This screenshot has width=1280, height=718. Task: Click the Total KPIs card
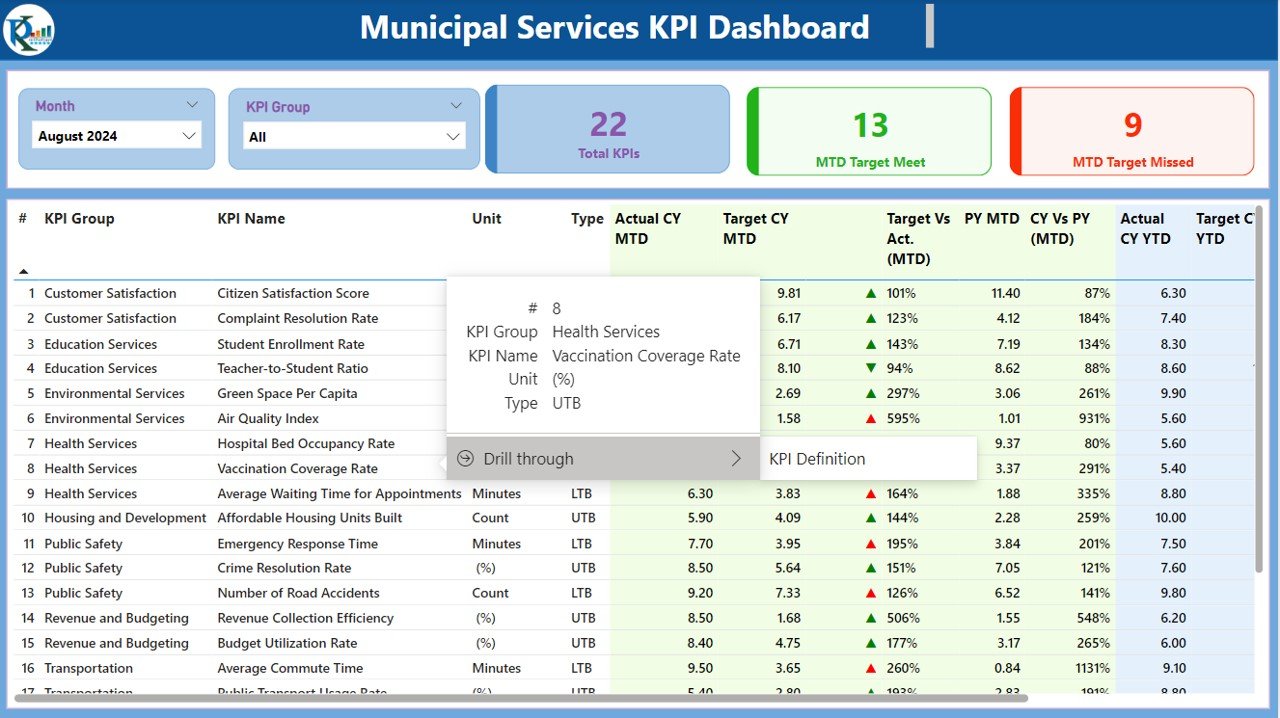click(x=608, y=129)
